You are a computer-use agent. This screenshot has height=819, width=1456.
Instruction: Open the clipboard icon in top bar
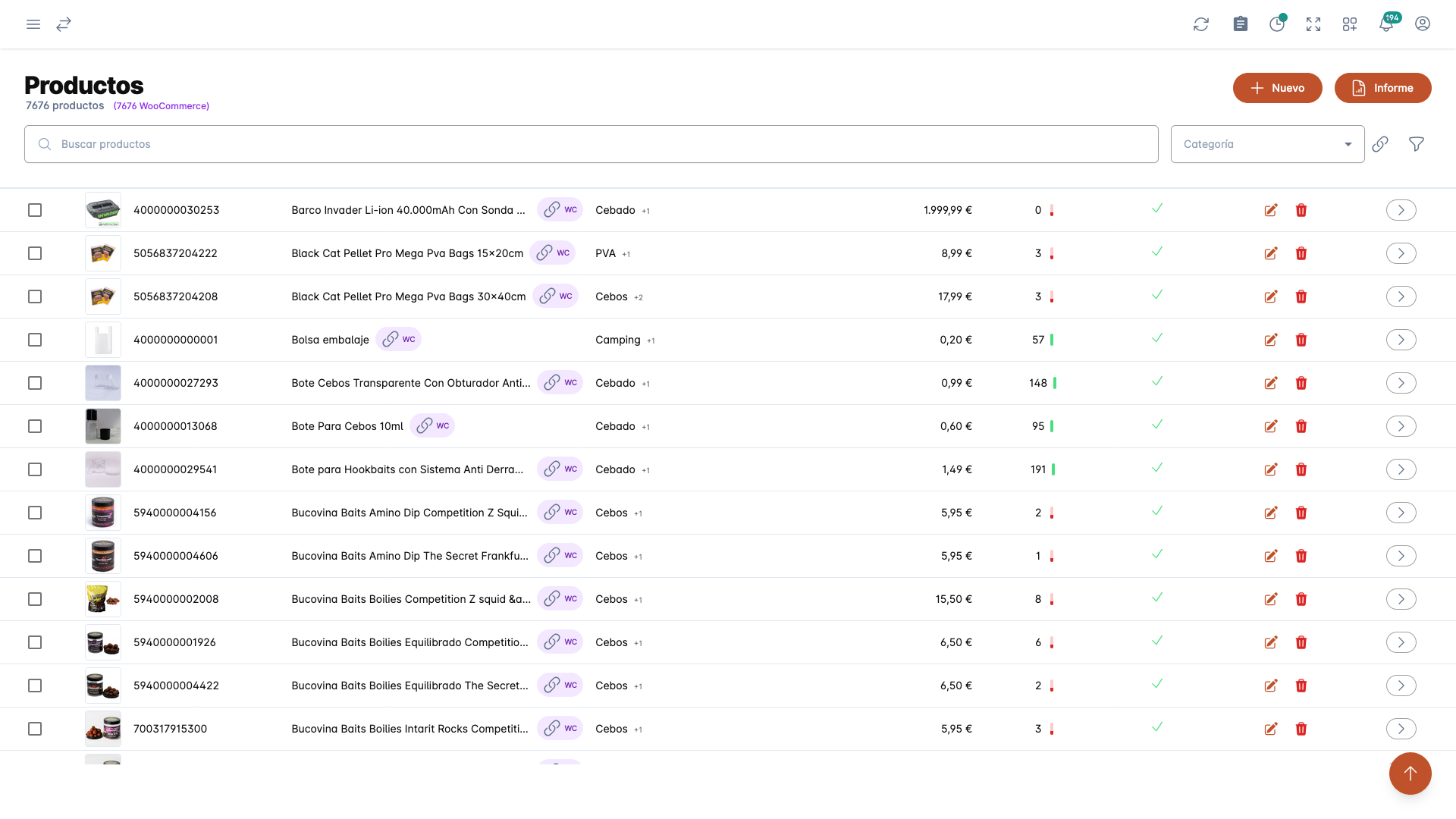pyautogui.click(x=1241, y=24)
